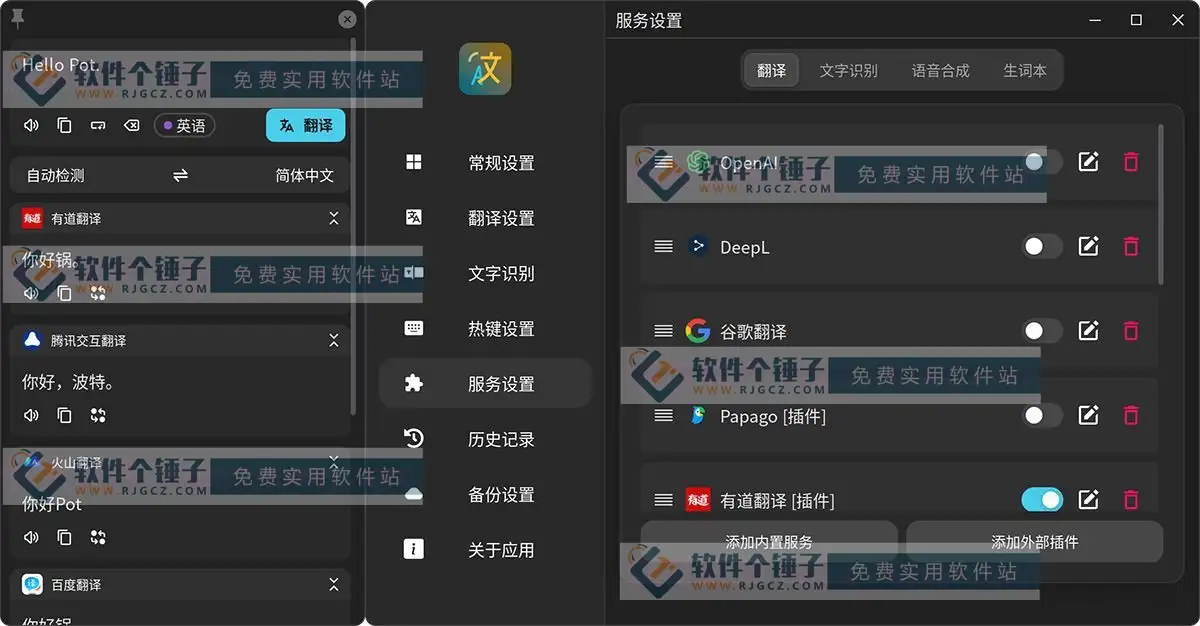Clear input using the backspace icon

(x=132, y=125)
